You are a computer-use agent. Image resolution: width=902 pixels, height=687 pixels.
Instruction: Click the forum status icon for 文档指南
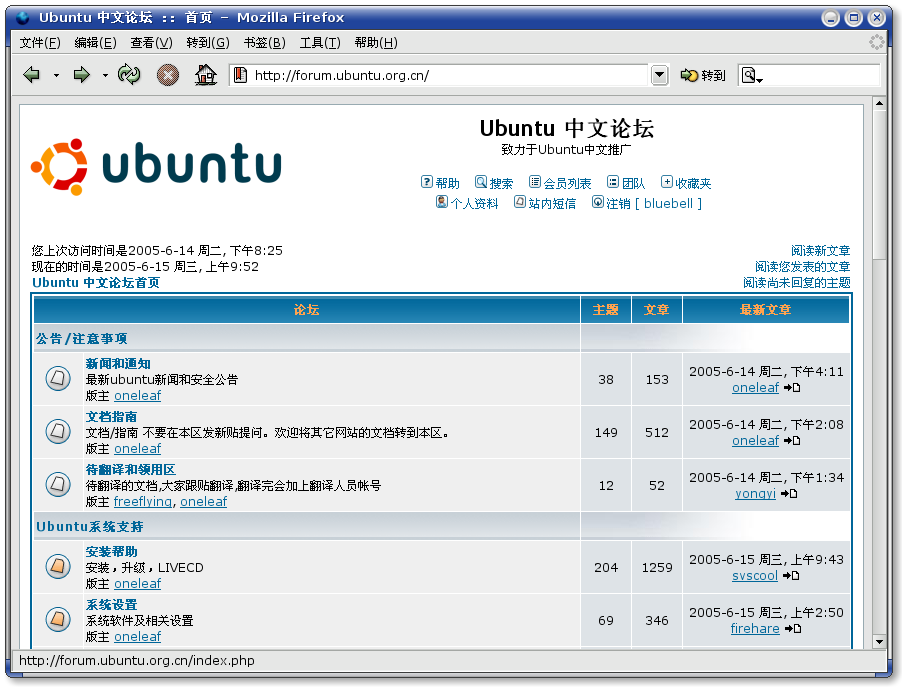(58, 432)
